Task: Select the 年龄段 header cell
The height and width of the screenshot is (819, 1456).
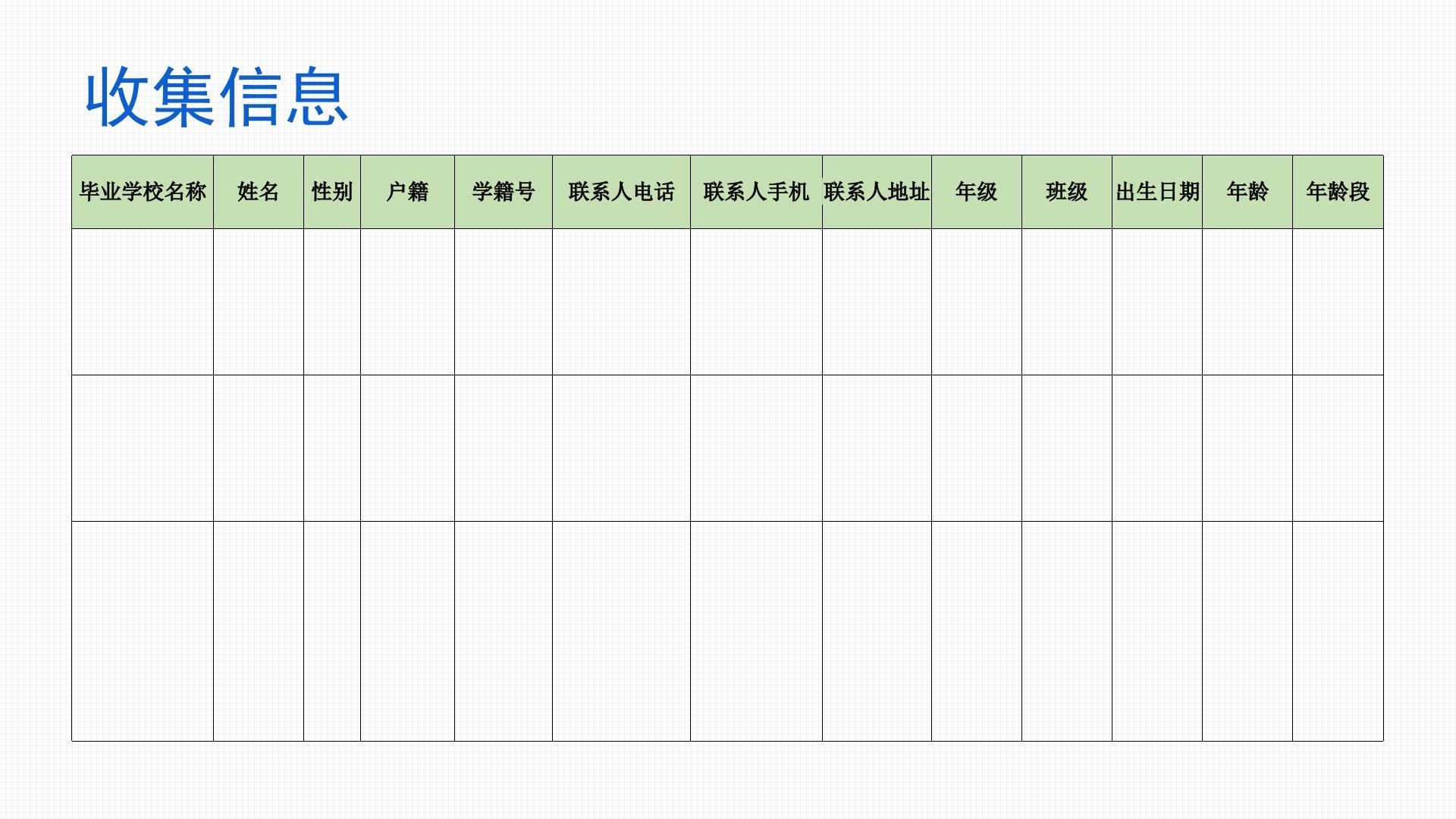Action: click(x=1338, y=192)
